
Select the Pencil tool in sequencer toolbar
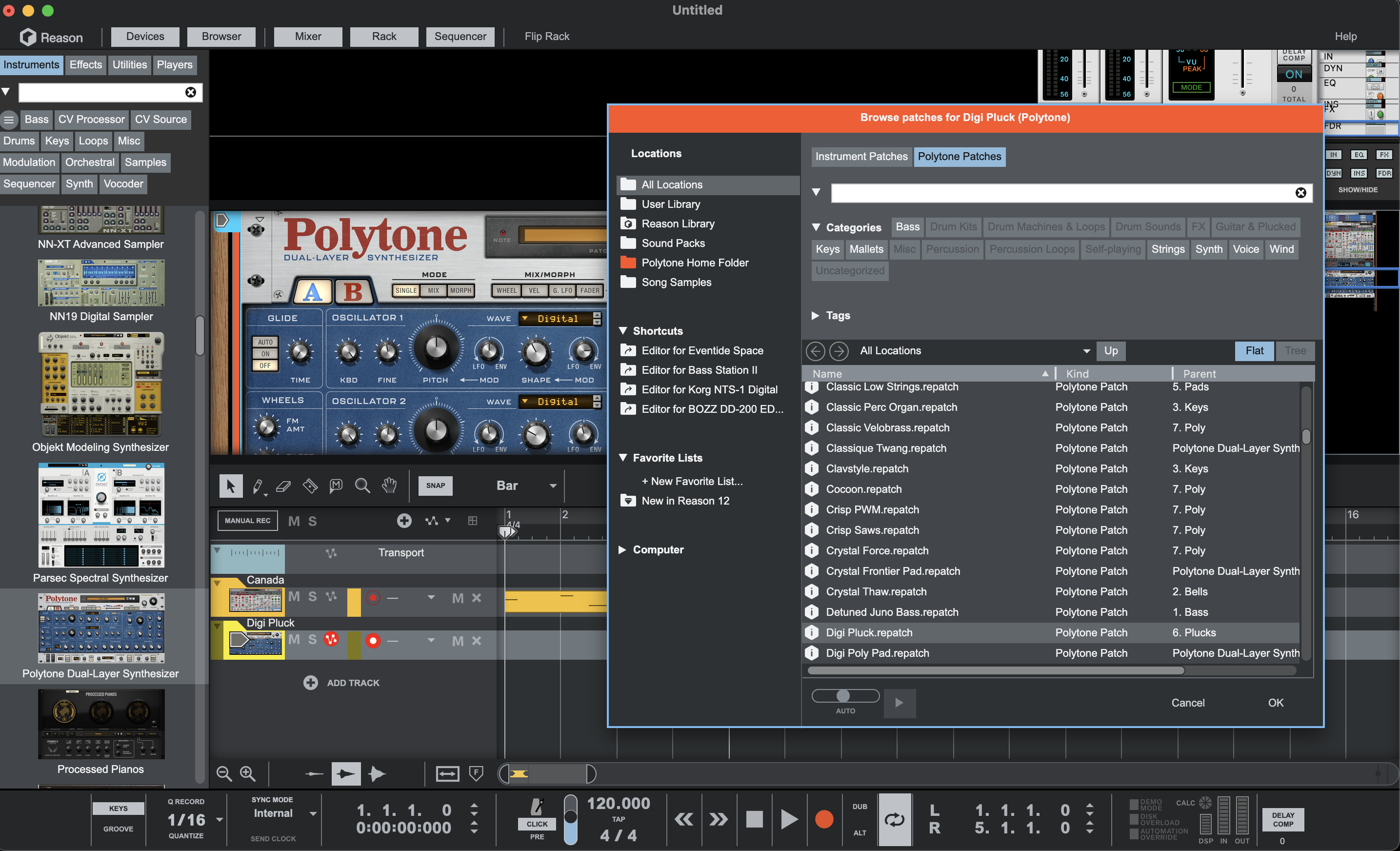point(258,486)
